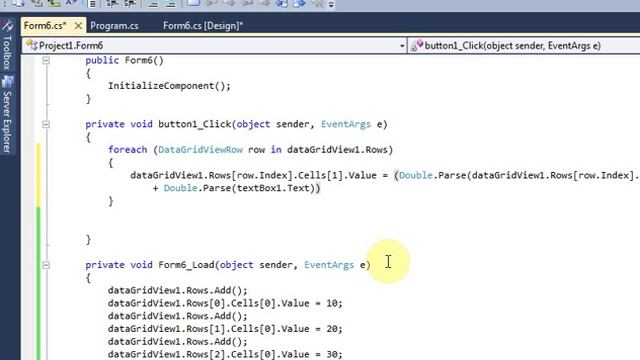Click the Toolbox wrench icon
The image size is (640, 360).
point(7,25)
